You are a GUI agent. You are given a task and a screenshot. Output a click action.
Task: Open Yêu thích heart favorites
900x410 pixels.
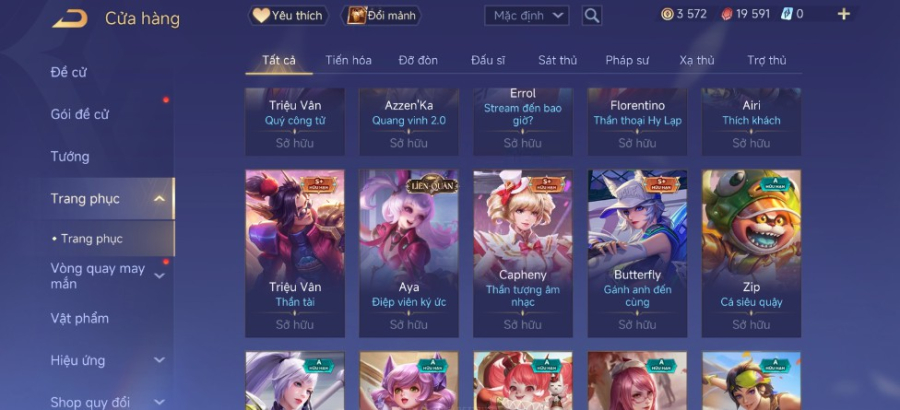[288, 16]
